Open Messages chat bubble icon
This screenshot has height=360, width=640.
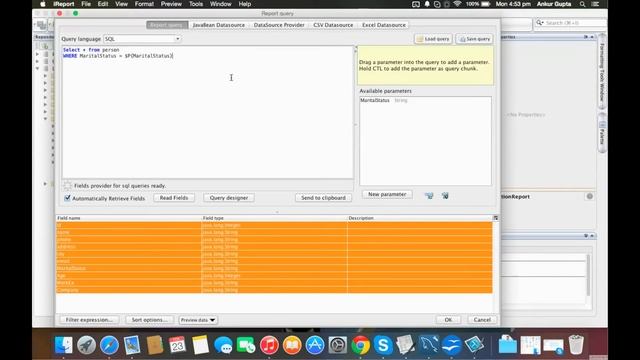coord(223,345)
